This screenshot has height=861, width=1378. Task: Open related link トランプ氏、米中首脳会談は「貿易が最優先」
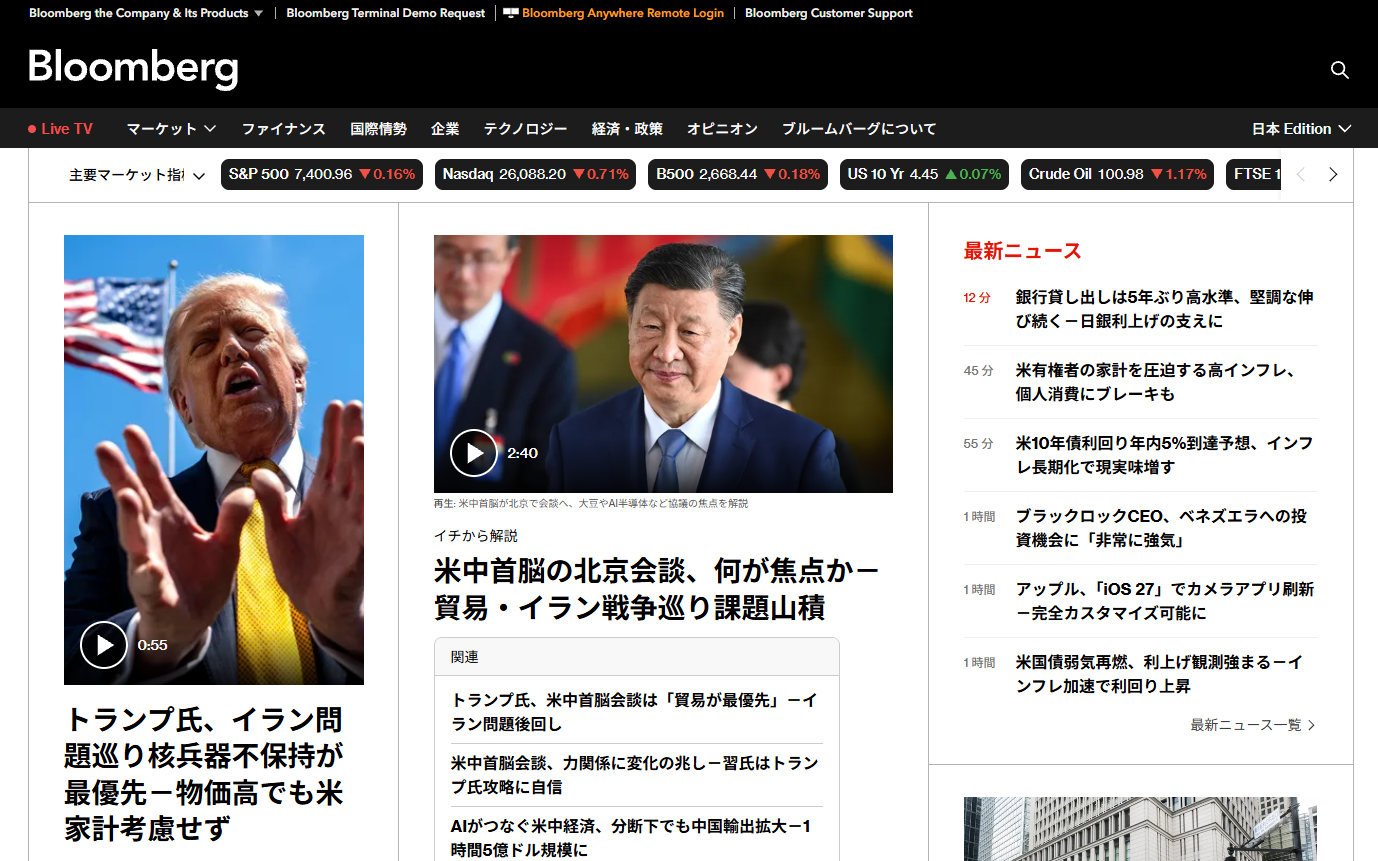(634, 712)
